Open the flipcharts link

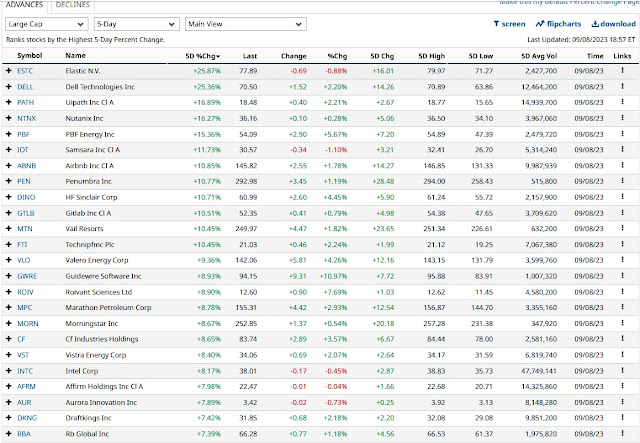point(558,24)
